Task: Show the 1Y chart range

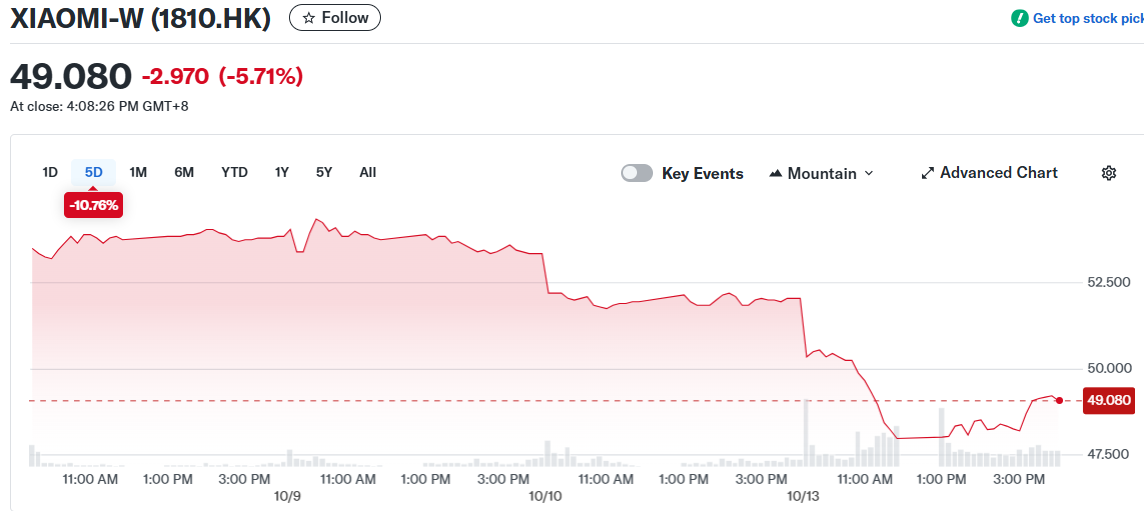Action: [x=282, y=172]
